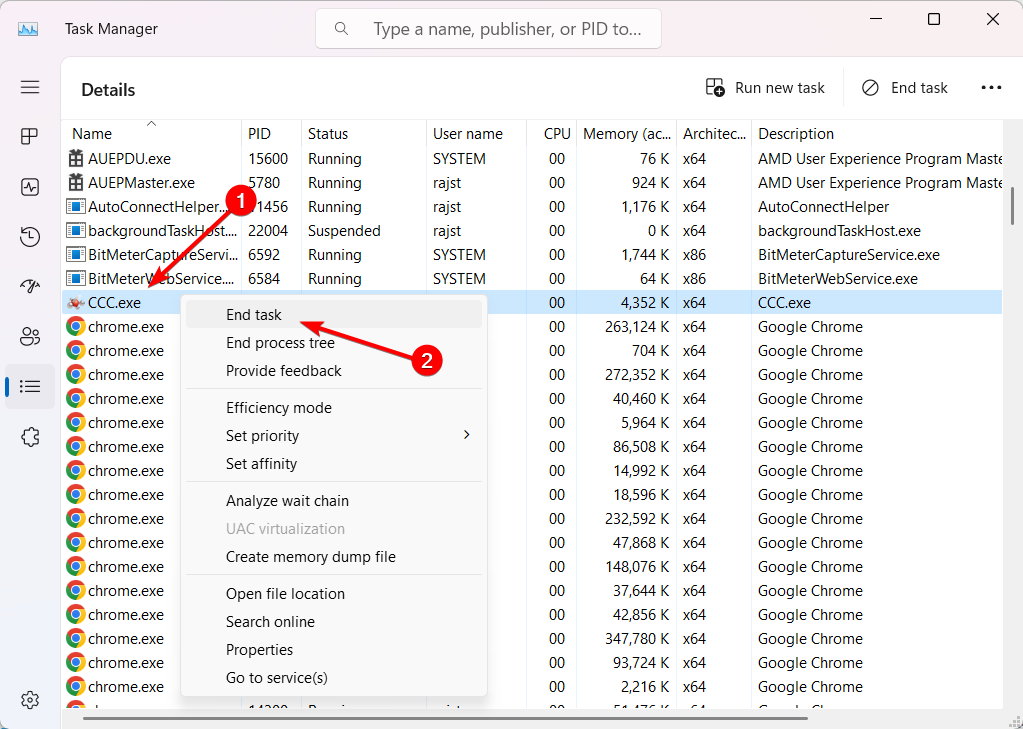Click Chrome icon of the 347,780 K process
The height and width of the screenshot is (729, 1023).
point(76,639)
